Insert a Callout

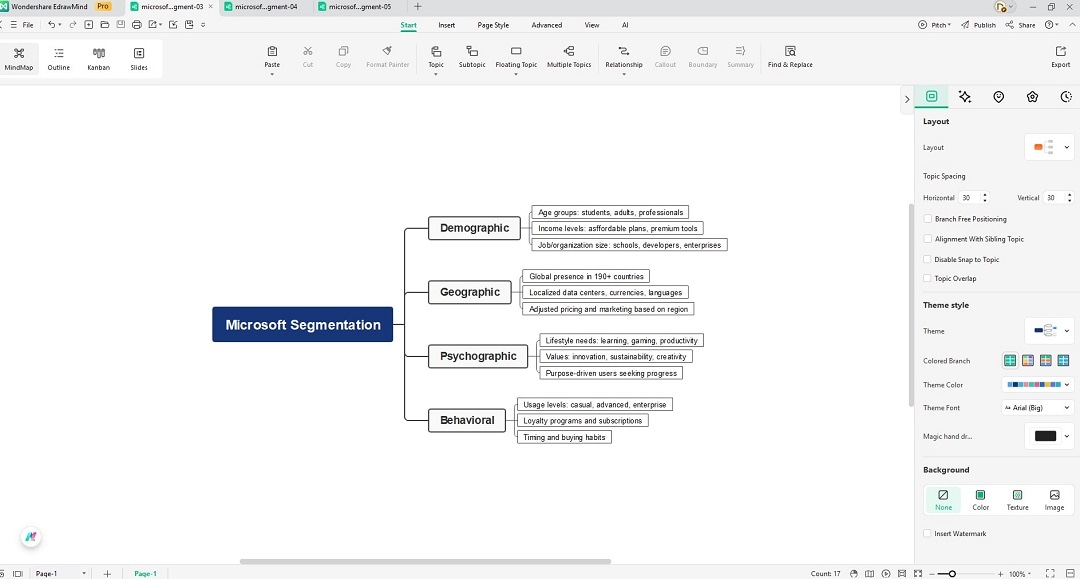pyautogui.click(x=665, y=57)
